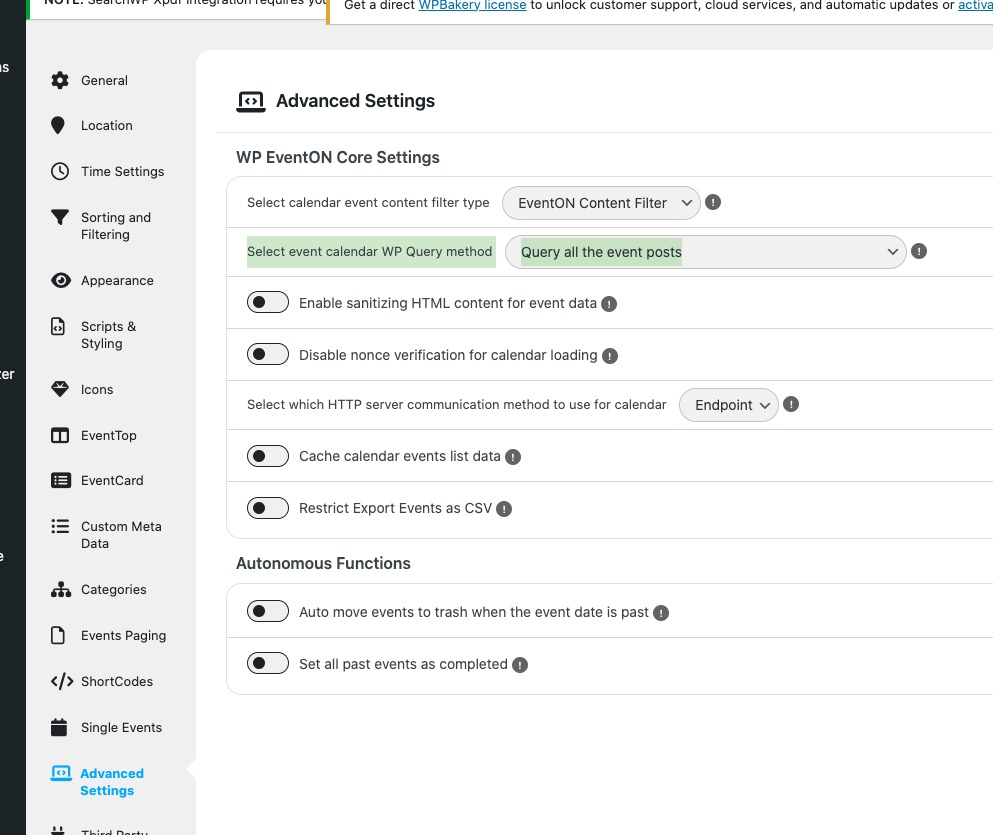Image resolution: width=993 pixels, height=835 pixels.
Task: Switch to Single Events settings tab
Action: coord(121,727)
